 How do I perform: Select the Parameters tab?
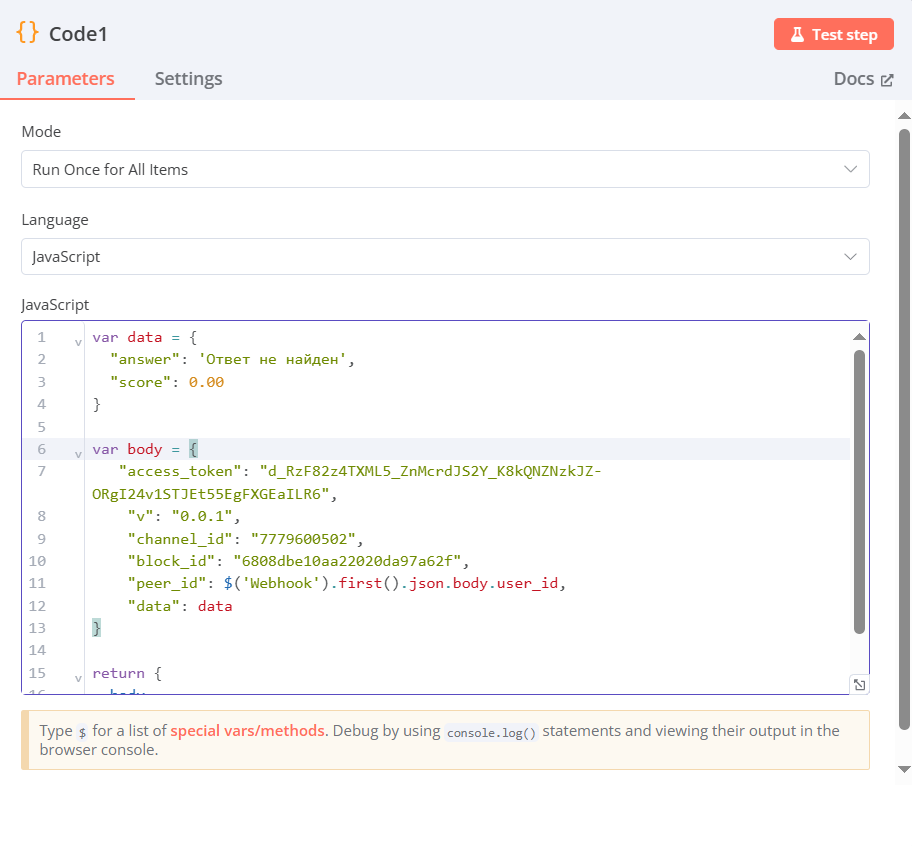tap(65, 79)
